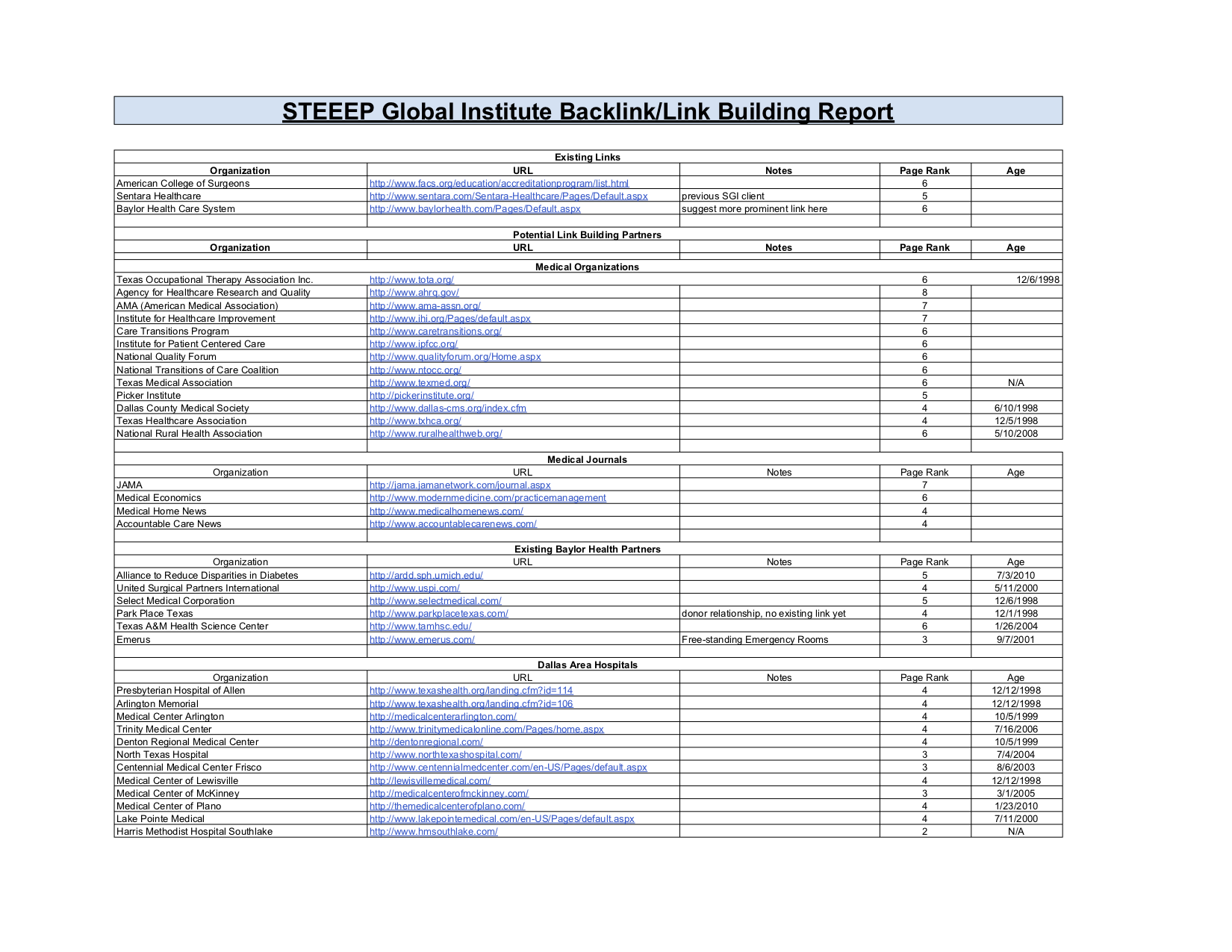Open the www.medicalhomenews.com link
Viewport: 1232px width, 952px height.
447,511
